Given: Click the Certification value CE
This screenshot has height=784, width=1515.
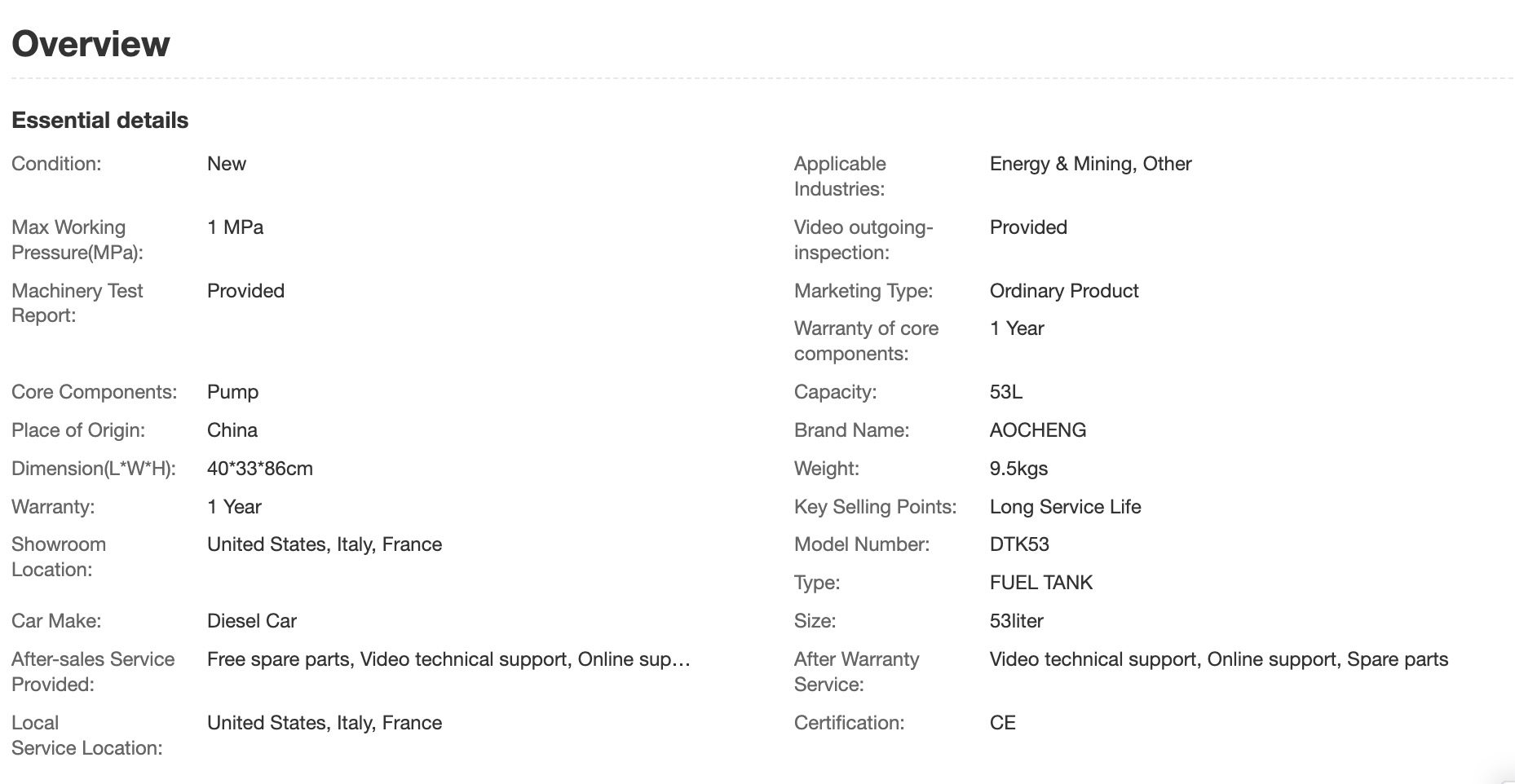Looking at the screenshot, I should click(1002, 723).
